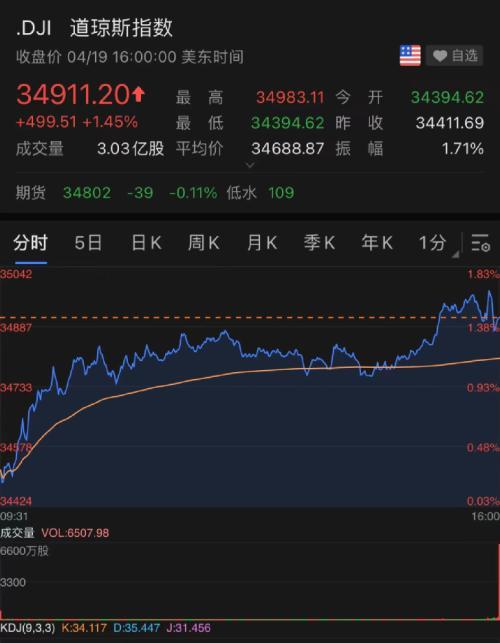This screenshot has height=643, width=500.
Task: Tap the intraday price line chart
Action: click(x=250, y=388)
